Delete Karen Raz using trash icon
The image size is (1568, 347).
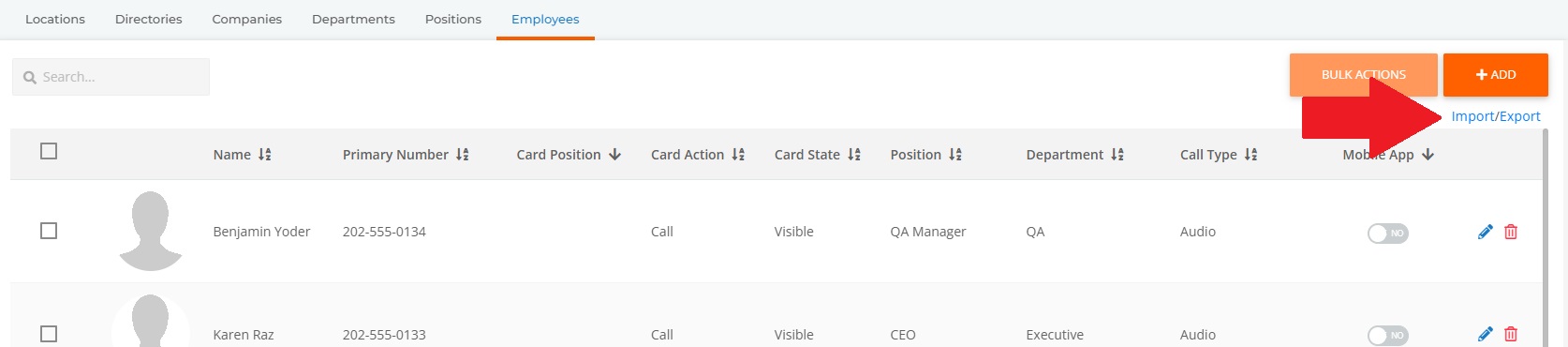[x=1511, y=334]
